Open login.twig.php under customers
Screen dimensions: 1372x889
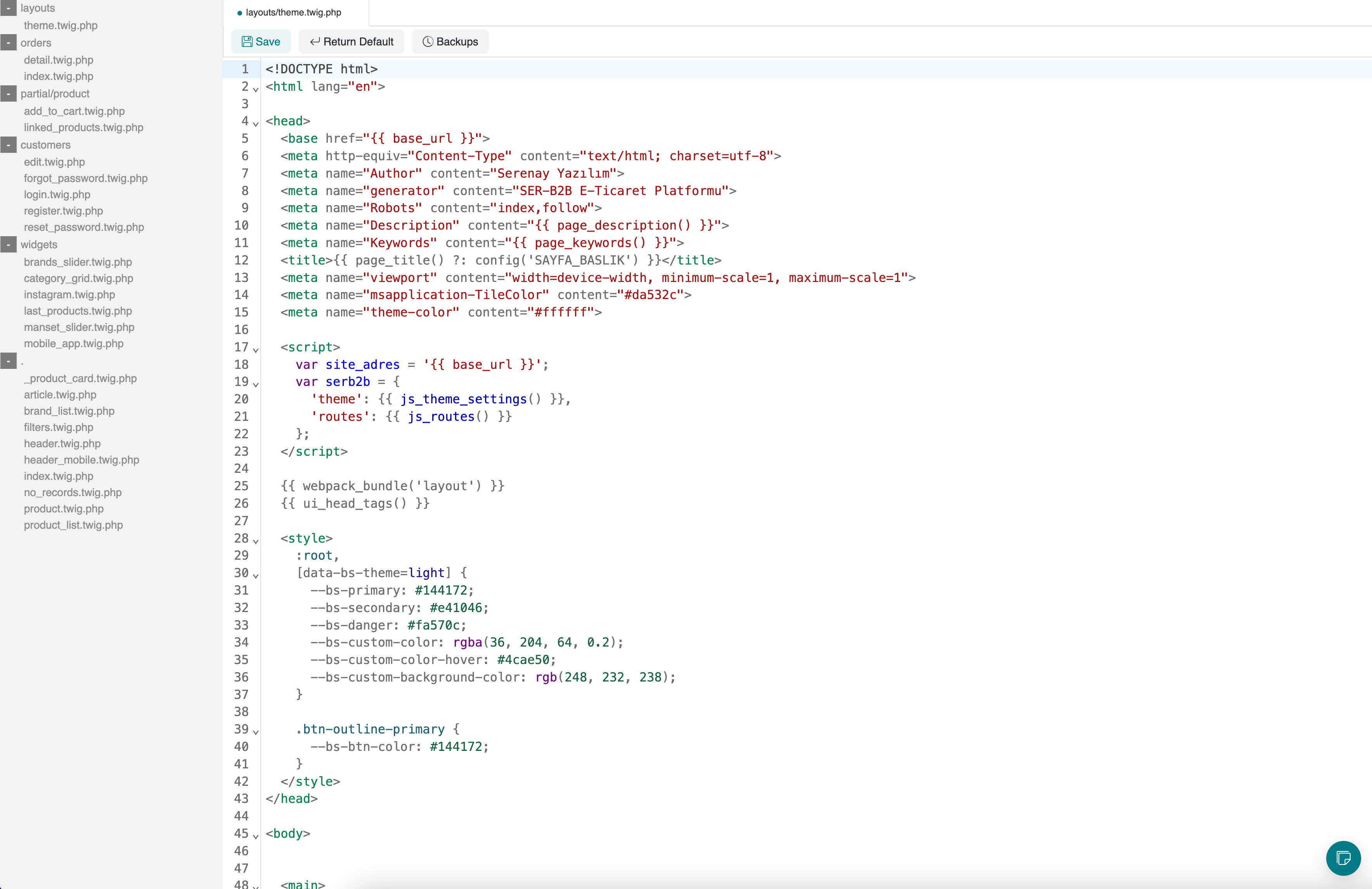57,195
